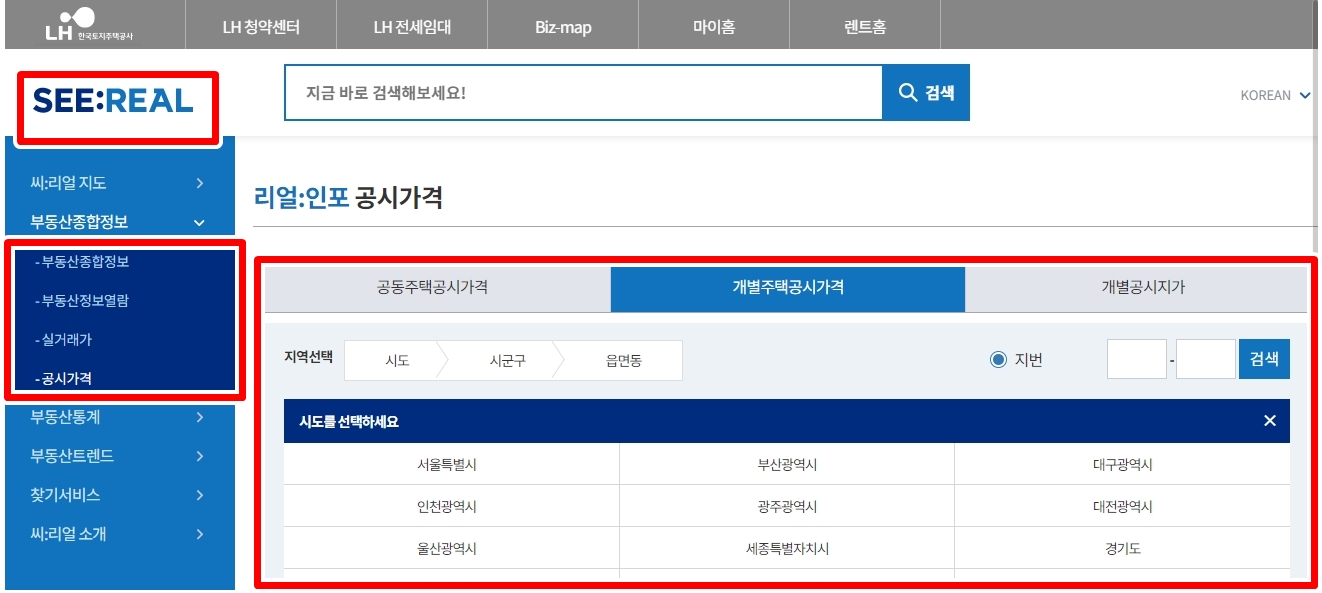Open LH 청약센터 menu
The height and width of the screenshot is (593, 1322).
click(x=261, y=27)
